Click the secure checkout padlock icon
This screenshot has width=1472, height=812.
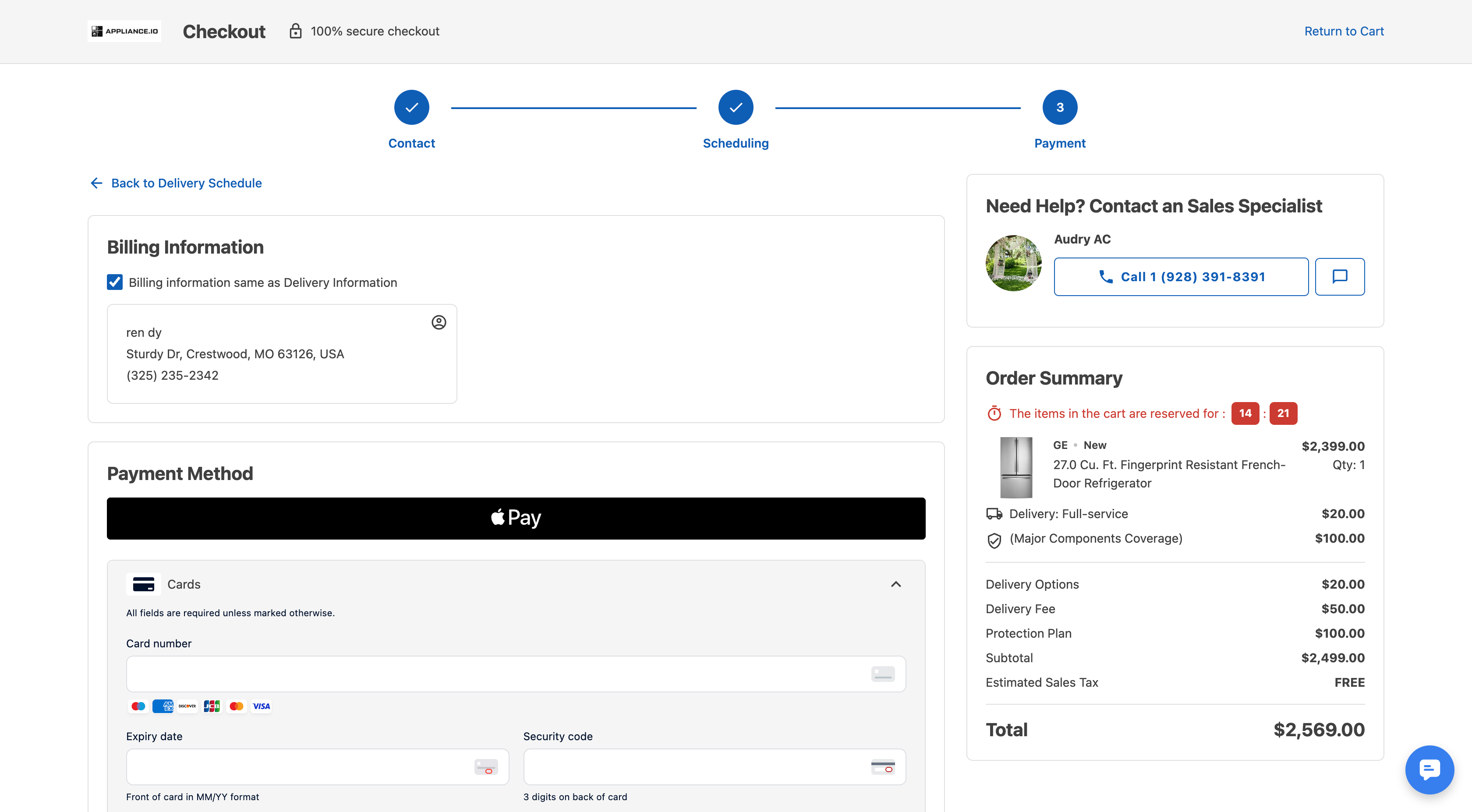click(295, 31)
